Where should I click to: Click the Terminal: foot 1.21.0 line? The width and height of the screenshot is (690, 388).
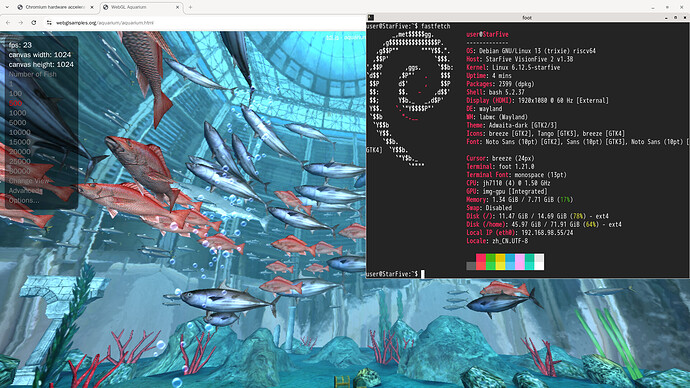(x=500, y=167)
